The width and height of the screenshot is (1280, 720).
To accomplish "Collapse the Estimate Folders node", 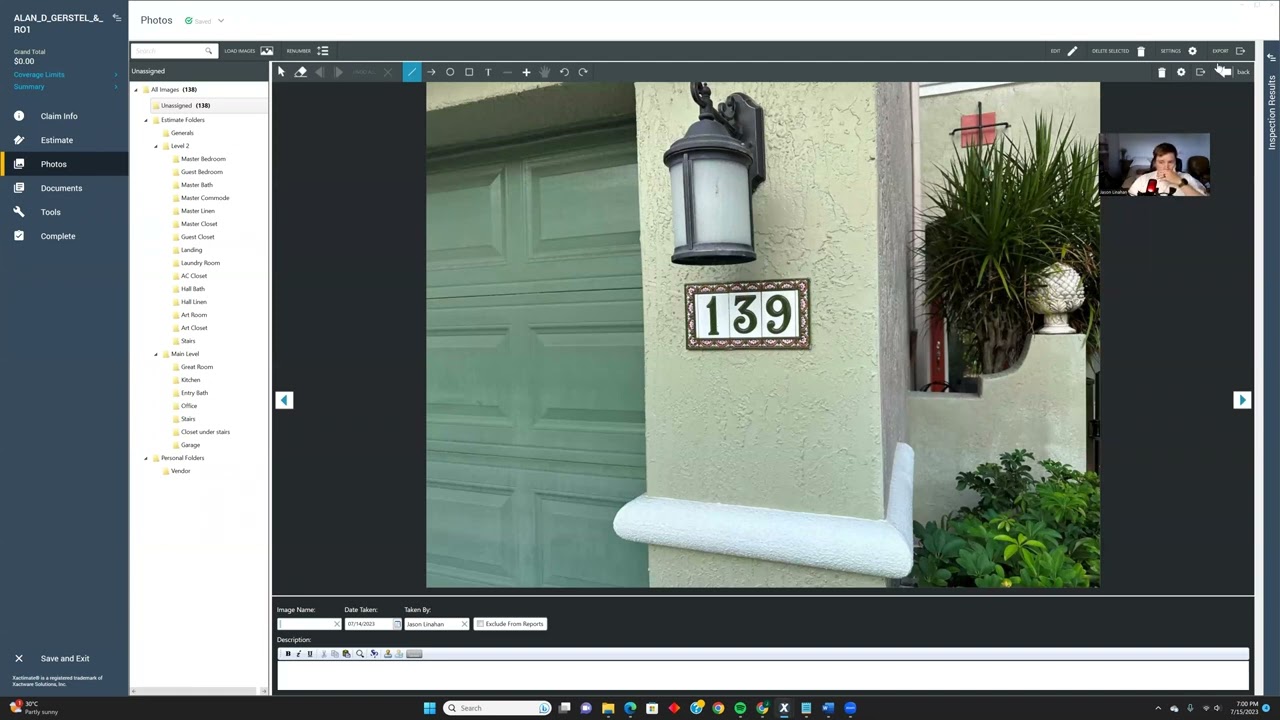I will [146, 120].
